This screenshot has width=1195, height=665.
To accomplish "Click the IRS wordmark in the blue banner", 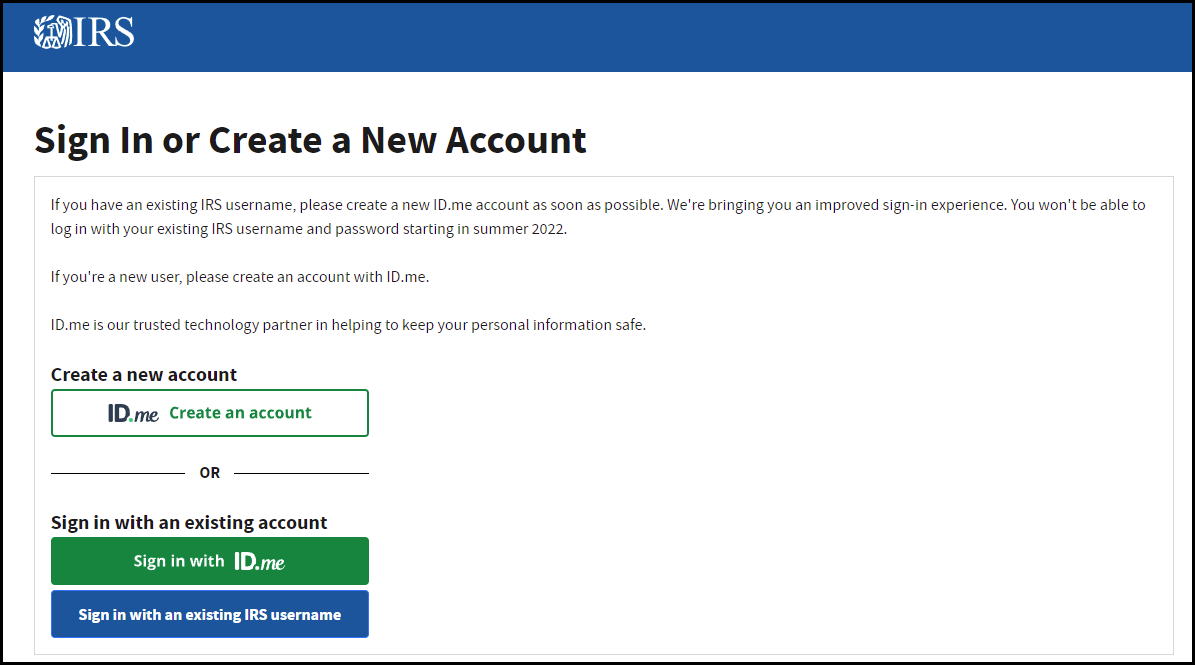I will click(105, 34).
